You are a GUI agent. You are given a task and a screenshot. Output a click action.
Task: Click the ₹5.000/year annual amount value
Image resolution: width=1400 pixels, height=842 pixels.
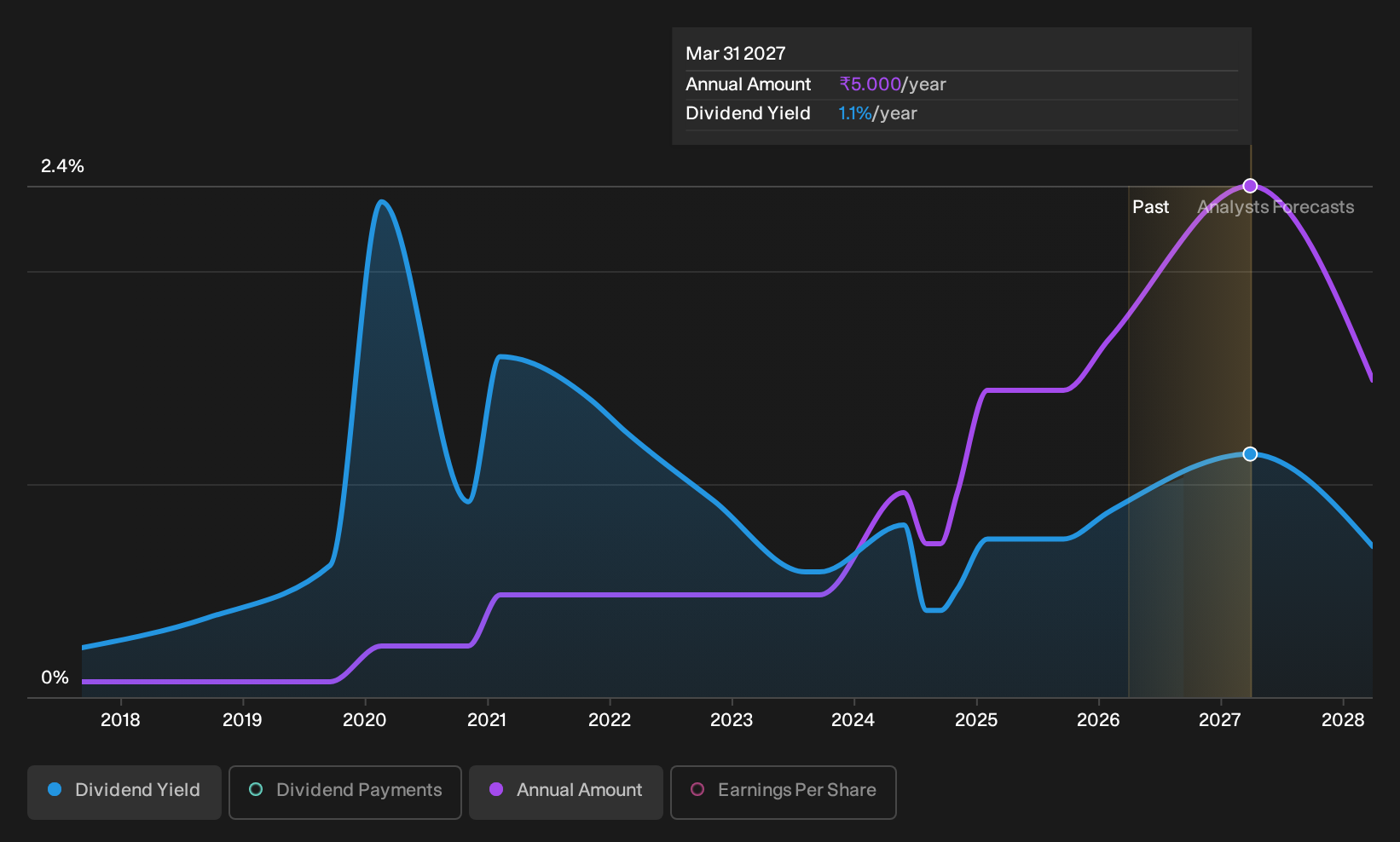(893, 84)
